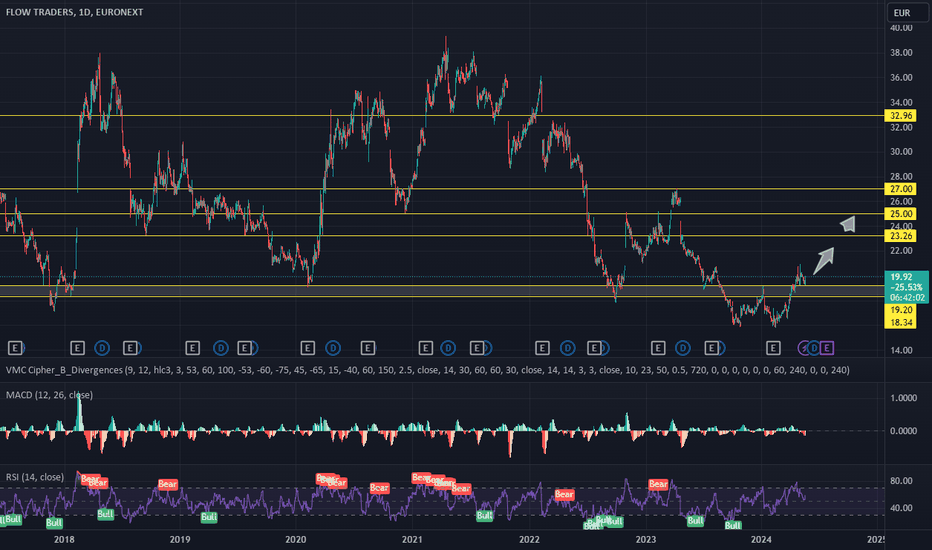Screen dimensions: 932x550
Task: Select the 25.00 yellow price label
Action: (x=901, y=214)
